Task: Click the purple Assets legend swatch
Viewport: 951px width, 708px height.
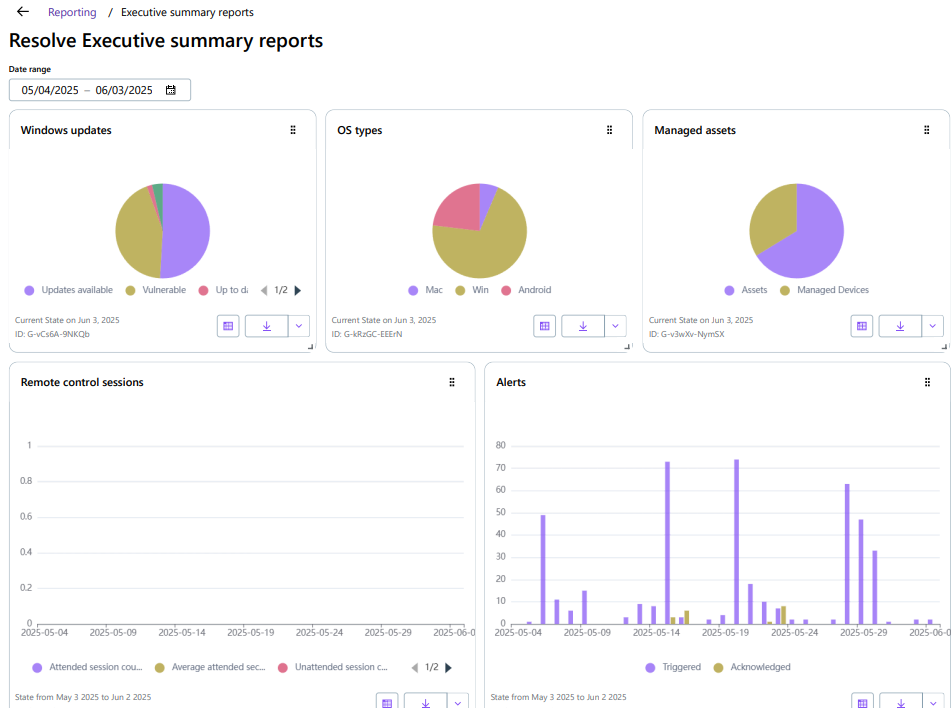Action: point(730,290)
